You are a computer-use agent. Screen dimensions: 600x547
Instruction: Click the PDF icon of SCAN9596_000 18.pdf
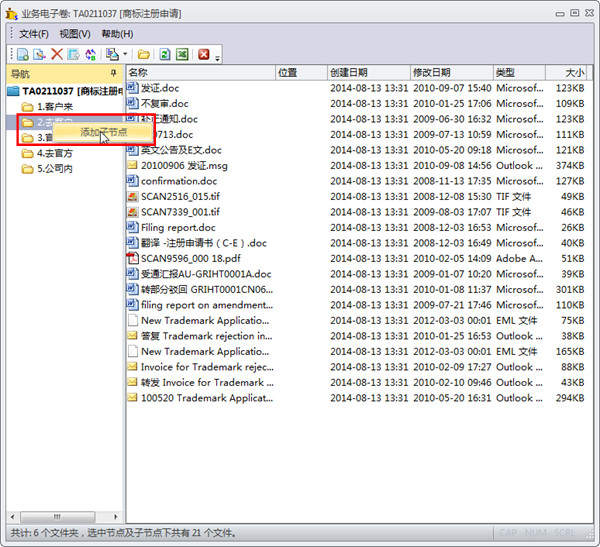point(132,258)
